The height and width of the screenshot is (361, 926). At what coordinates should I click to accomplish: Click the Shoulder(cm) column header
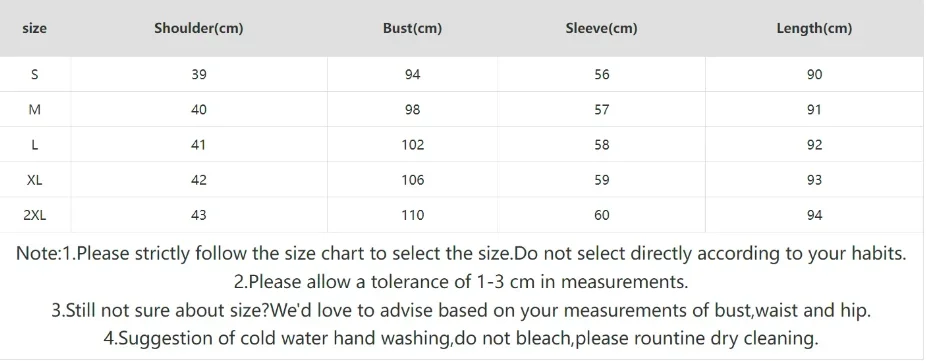(198, 28)
